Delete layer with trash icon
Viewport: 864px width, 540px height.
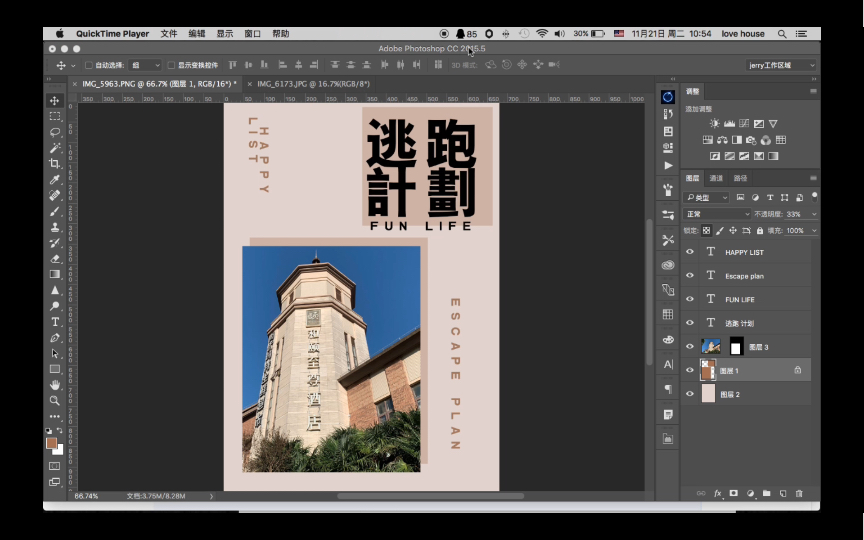(x=799, y=493)
